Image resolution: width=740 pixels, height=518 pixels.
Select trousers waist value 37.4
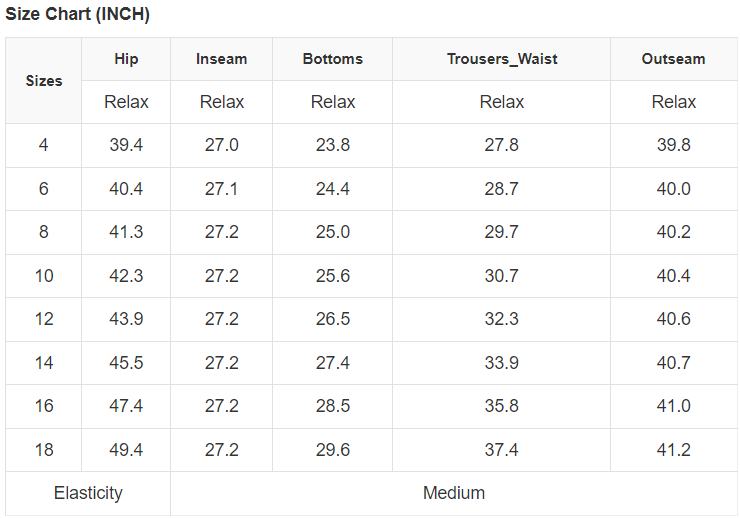pyautogui.click(x=502, y=450)
